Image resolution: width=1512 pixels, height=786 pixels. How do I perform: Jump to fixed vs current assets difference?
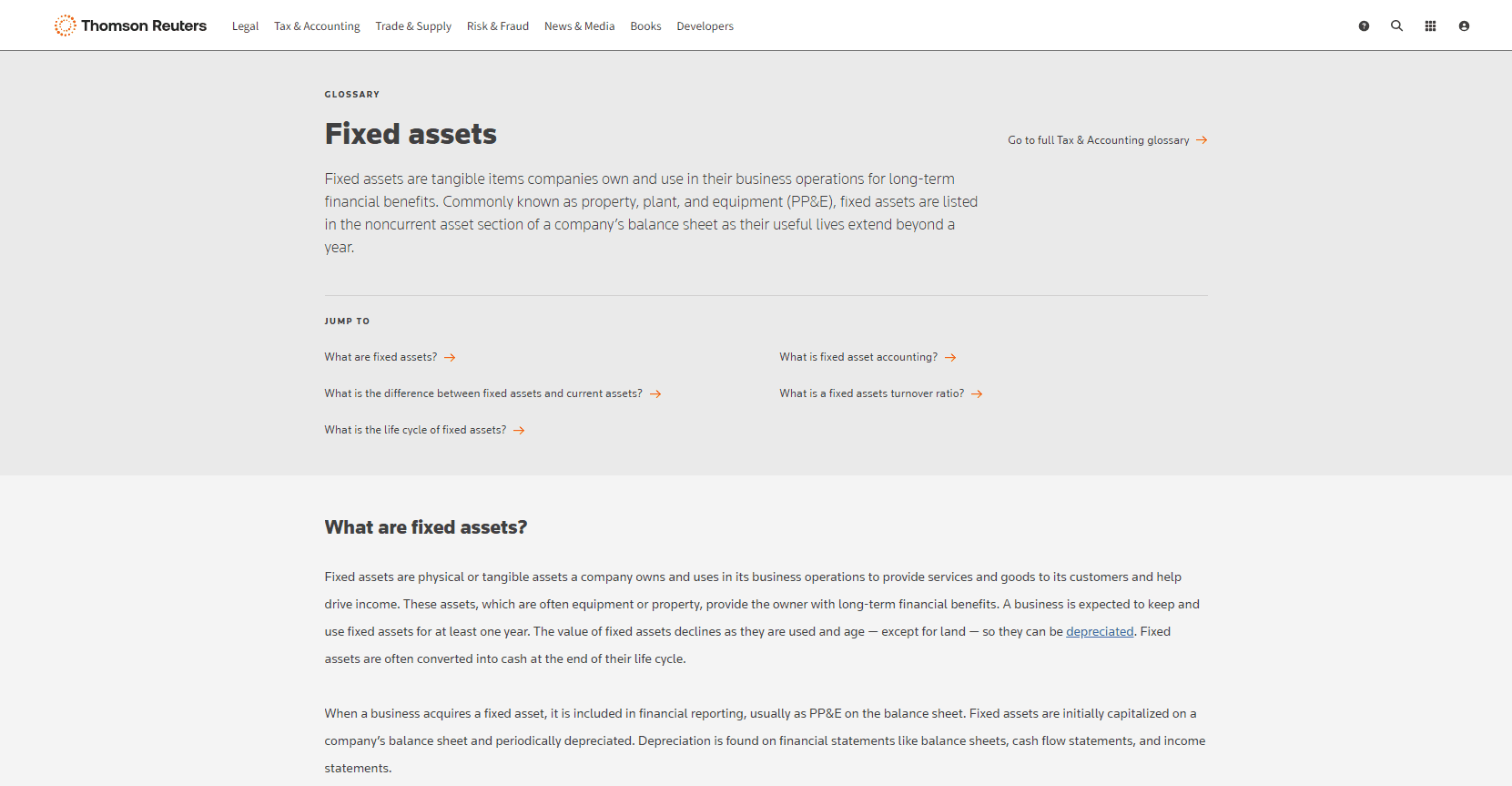pos(482,393)
